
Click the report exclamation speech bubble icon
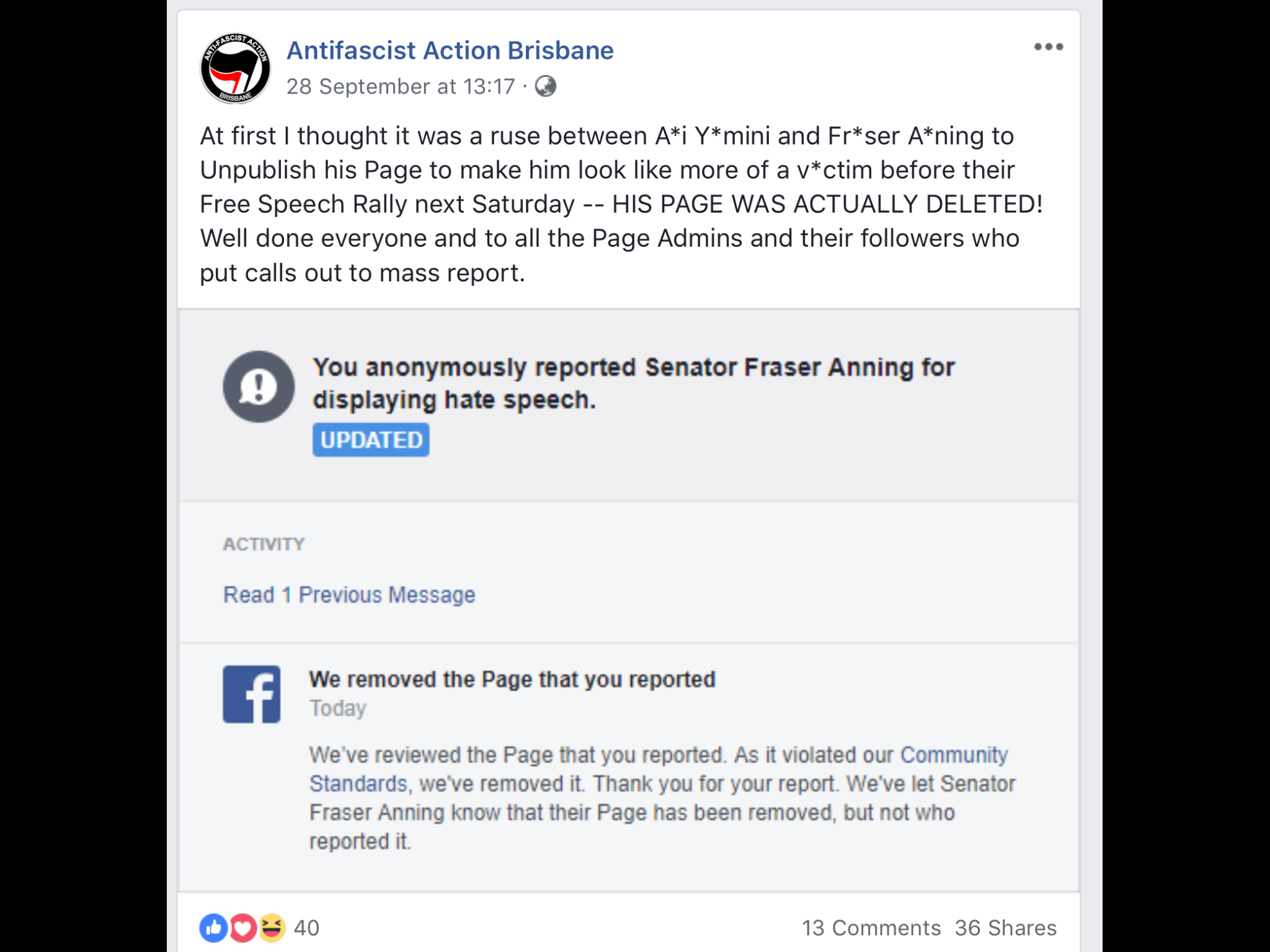click(259, 387)
